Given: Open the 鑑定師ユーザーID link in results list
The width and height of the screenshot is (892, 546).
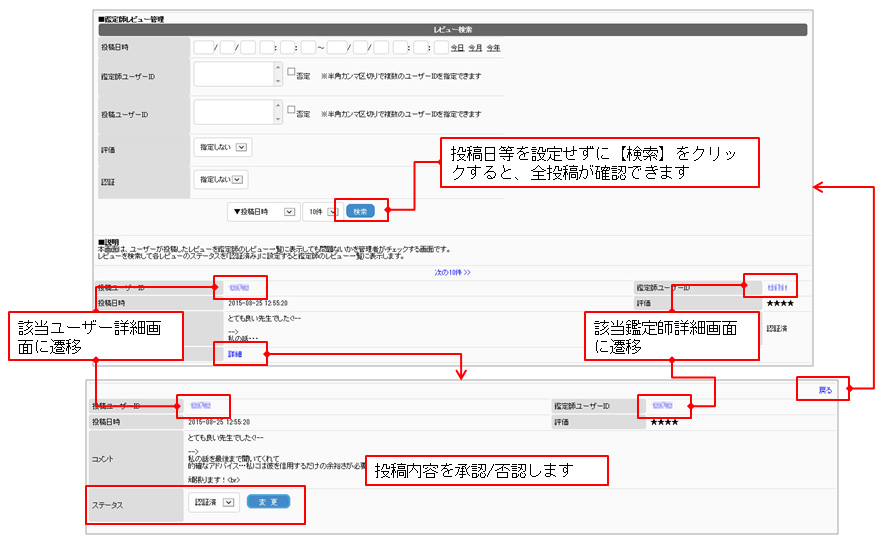Looking at the screenshot, I should [777, 287].
